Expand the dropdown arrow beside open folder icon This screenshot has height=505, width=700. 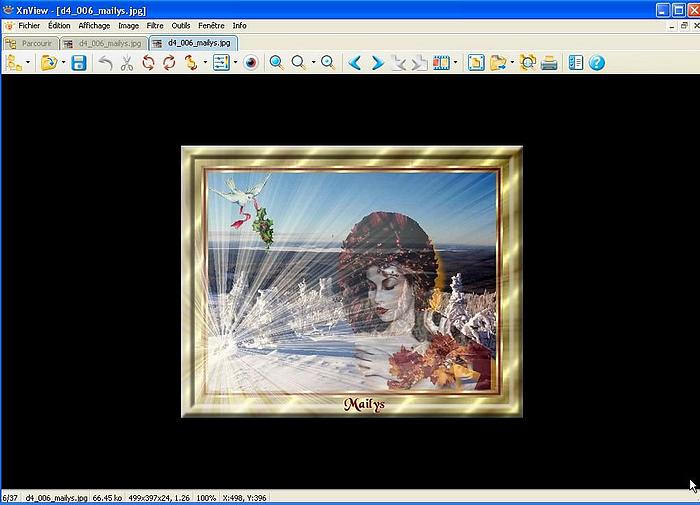coord(63,63)
